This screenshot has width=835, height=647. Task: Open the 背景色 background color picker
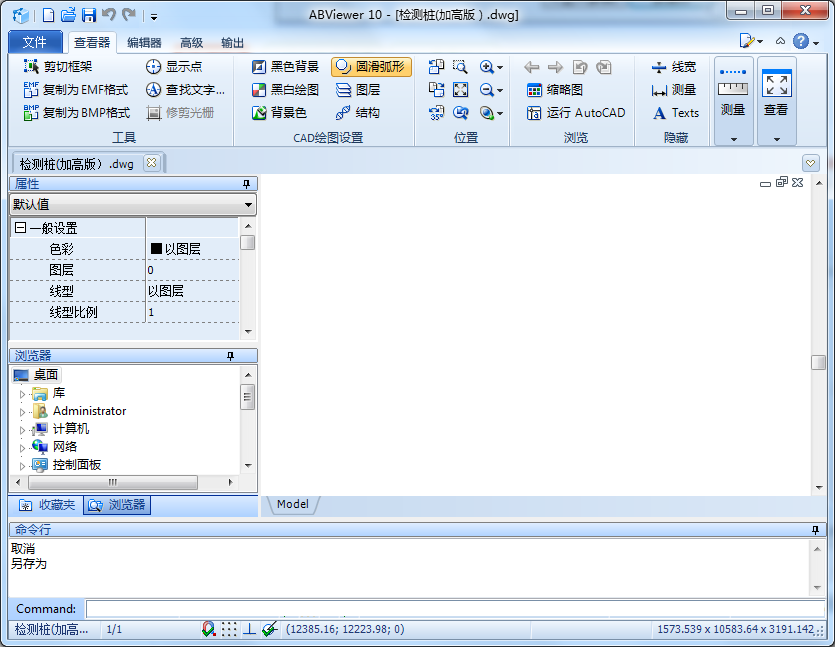click(280, 112)
